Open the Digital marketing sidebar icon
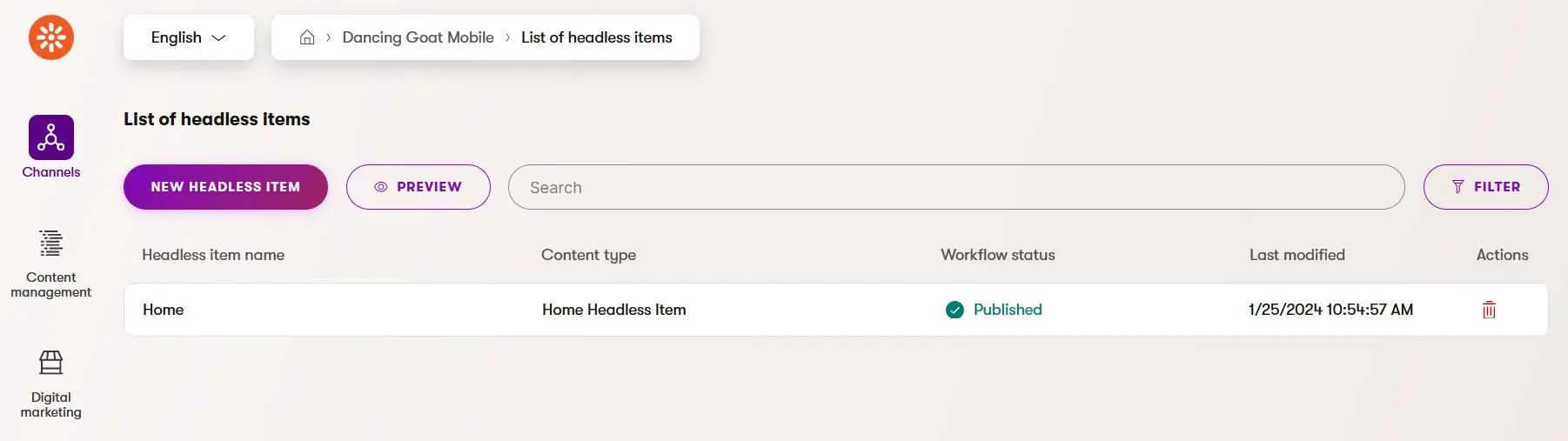 (51, 362)
